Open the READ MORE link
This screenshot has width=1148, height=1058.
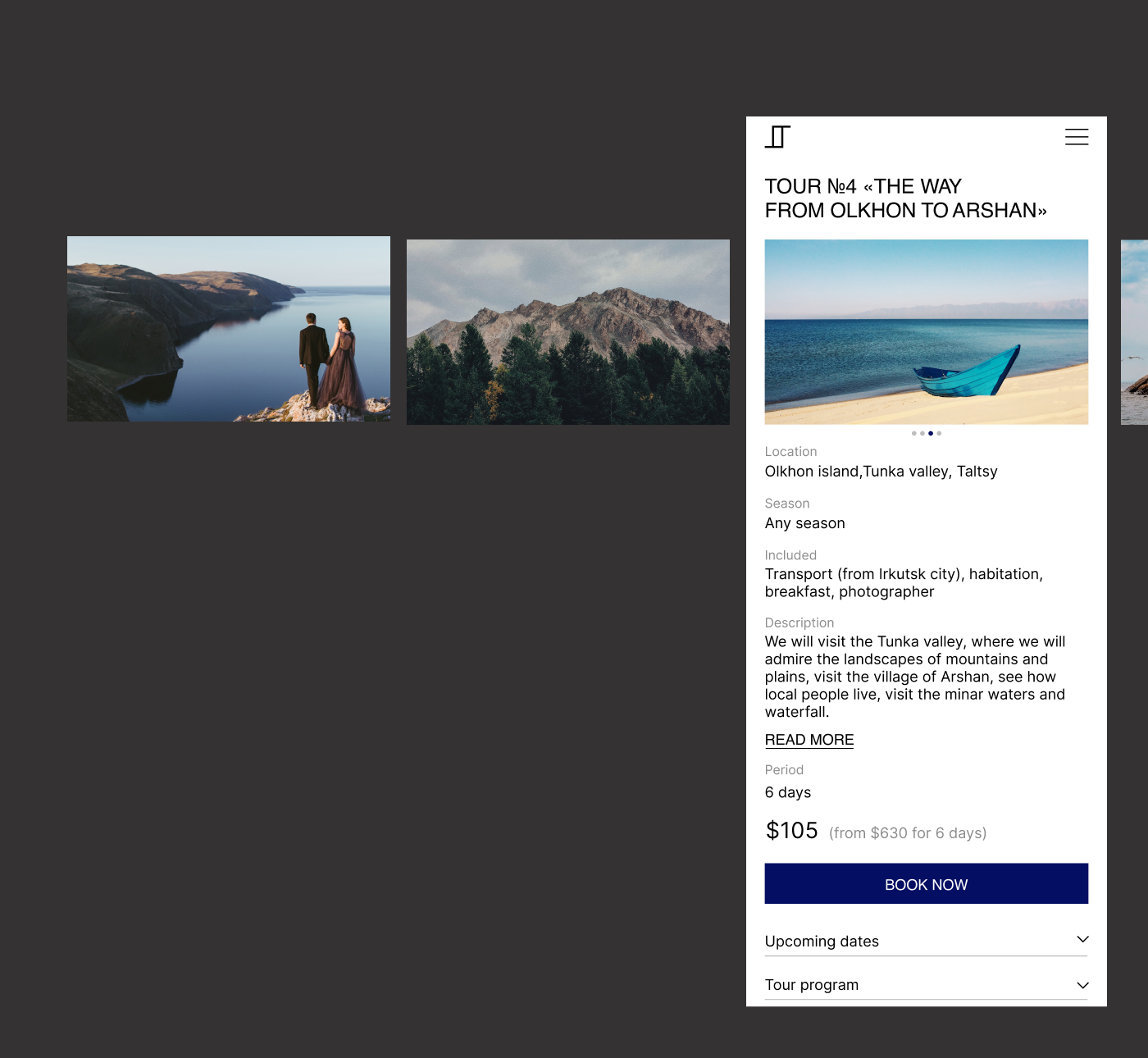coord(809,740)
